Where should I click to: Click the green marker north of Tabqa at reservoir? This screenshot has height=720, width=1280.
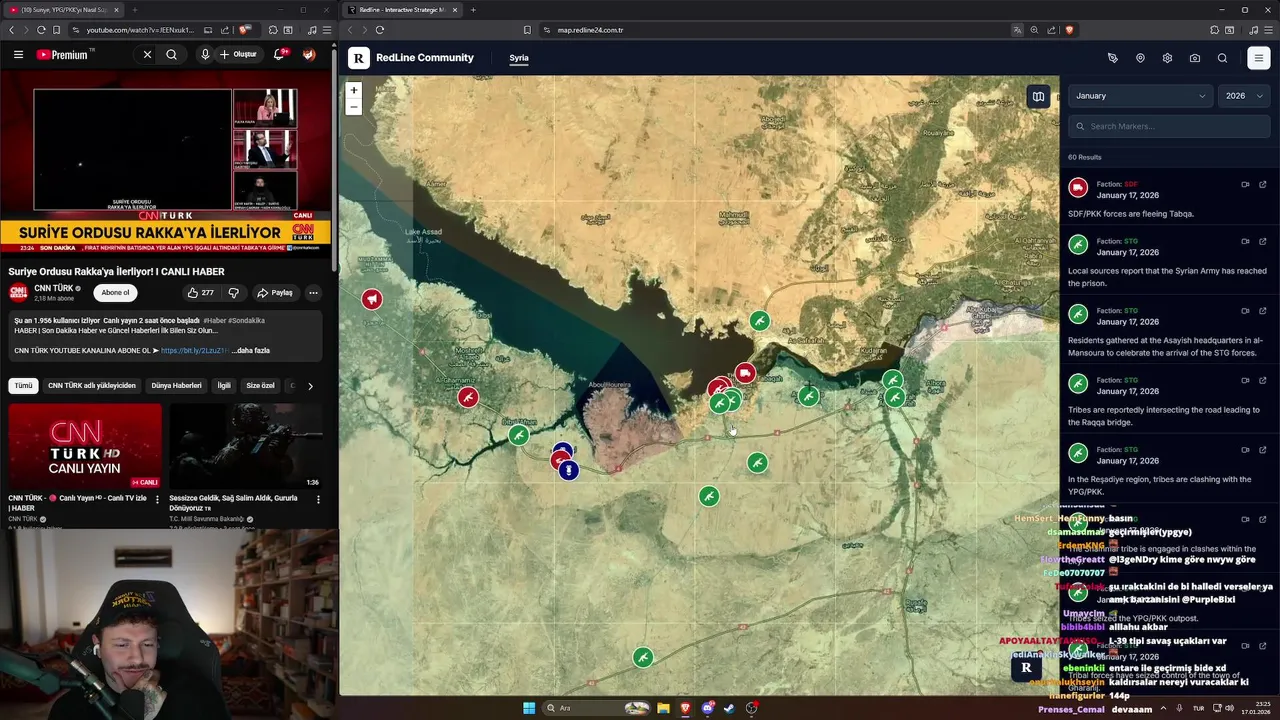pyautogui.click(x=760, y=321)
